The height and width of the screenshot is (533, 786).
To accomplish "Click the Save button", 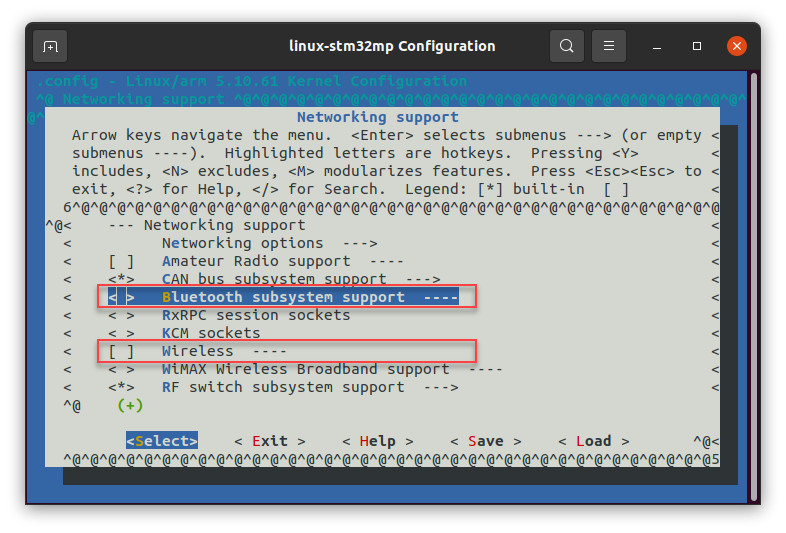I will click(x=486, y=441).
